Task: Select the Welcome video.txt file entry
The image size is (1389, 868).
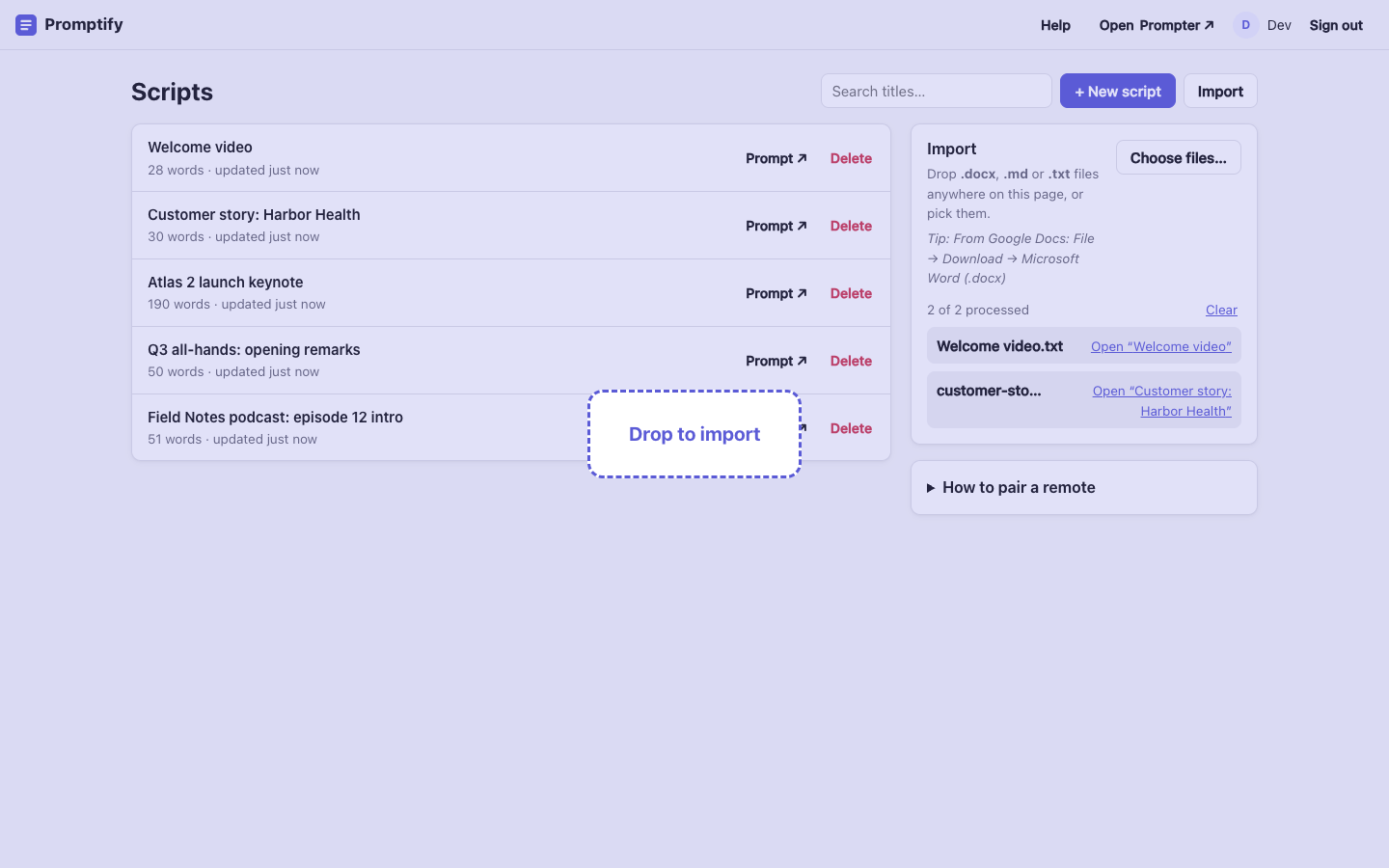Action: (999, 346)
